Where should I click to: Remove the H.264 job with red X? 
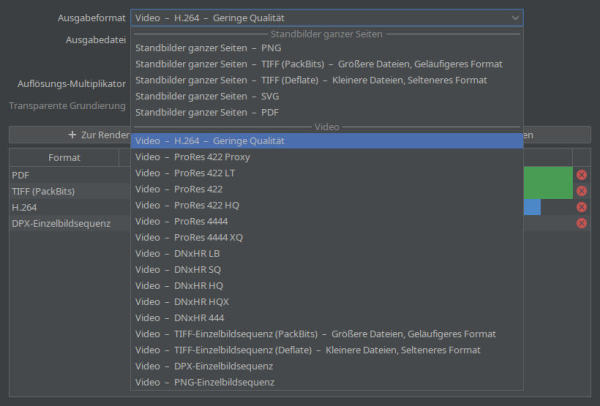pos(581,207)
